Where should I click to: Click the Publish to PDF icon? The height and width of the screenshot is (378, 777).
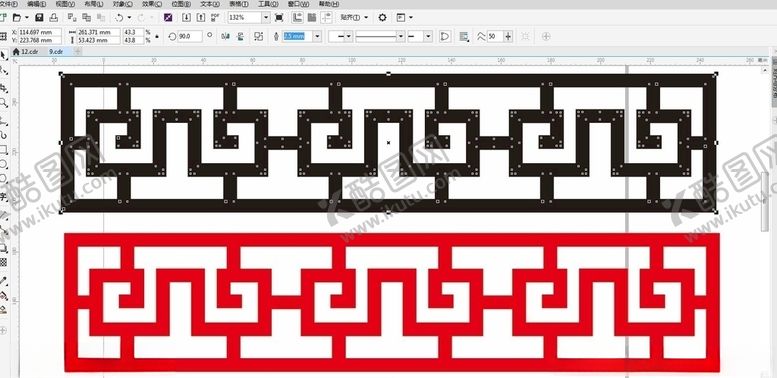(215, 17)
